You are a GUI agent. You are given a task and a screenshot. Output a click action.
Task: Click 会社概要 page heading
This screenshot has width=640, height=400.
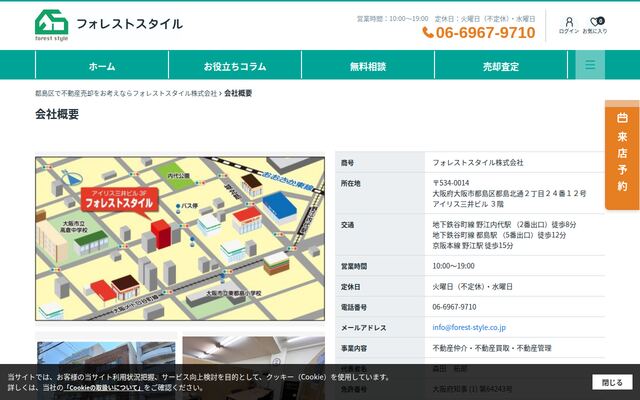point(57,114)
